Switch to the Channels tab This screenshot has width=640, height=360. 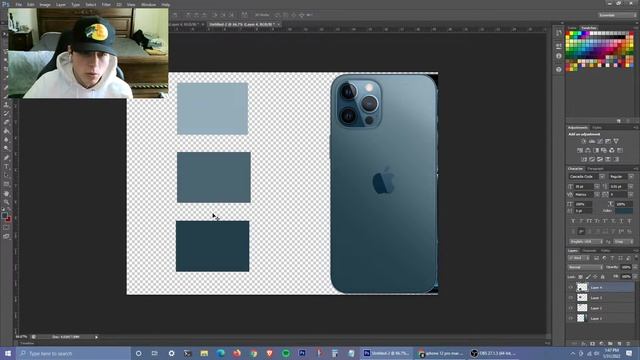[589, 251]
